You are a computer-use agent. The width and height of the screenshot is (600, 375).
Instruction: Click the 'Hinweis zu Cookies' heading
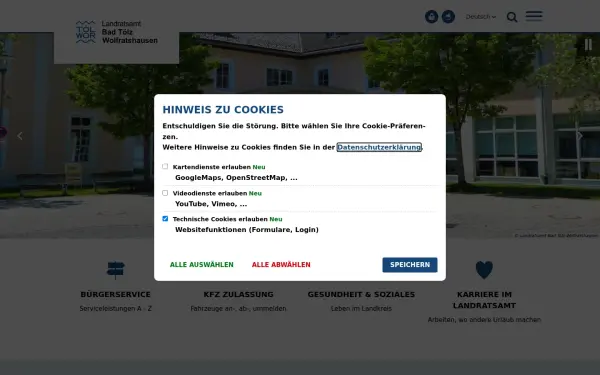(x=223, y=110)
